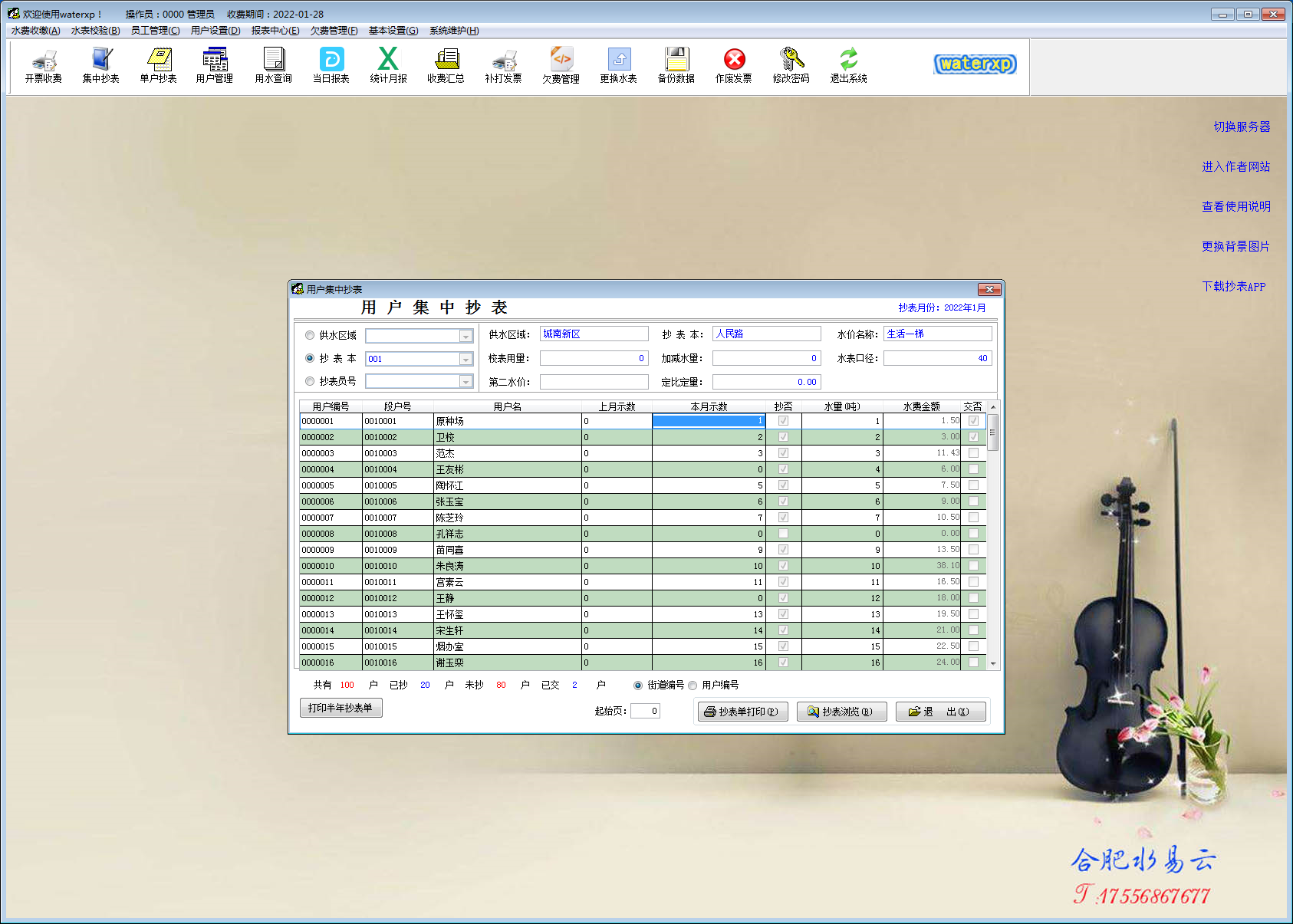Open the 欠费管理 arrears icon

click(x=561, y=65)
